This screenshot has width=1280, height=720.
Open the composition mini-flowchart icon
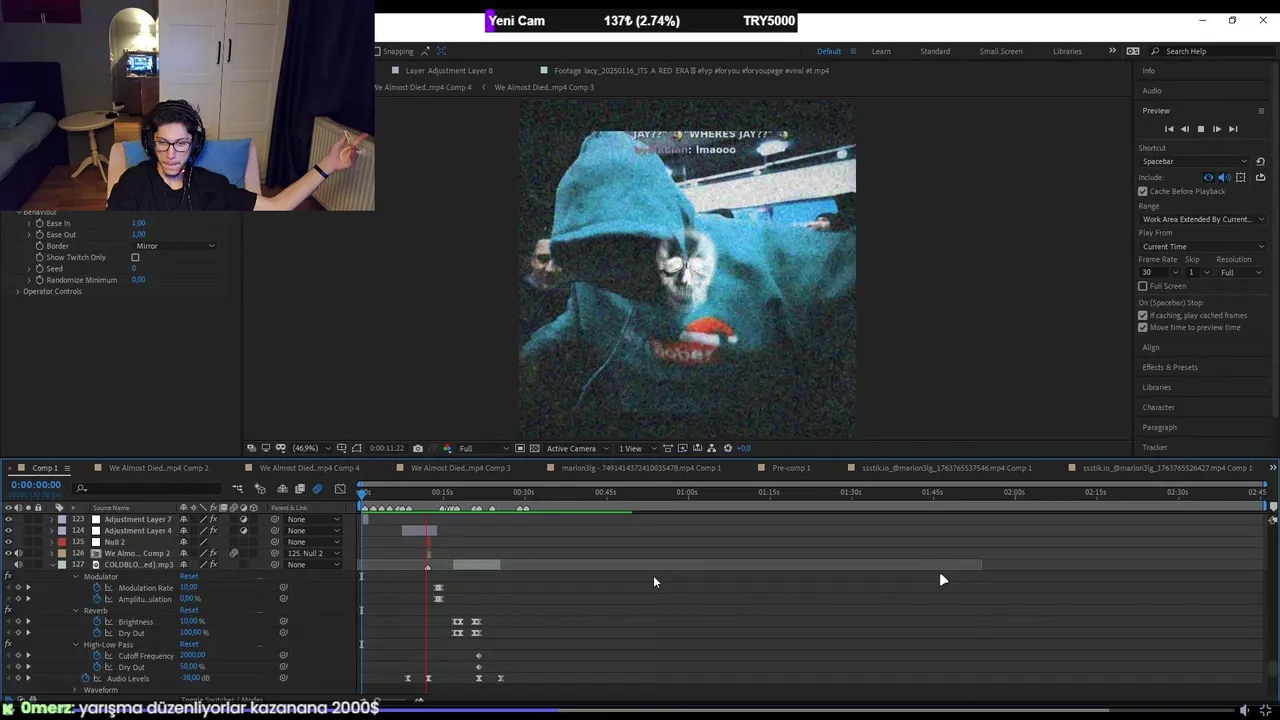[x=238, y=489]
